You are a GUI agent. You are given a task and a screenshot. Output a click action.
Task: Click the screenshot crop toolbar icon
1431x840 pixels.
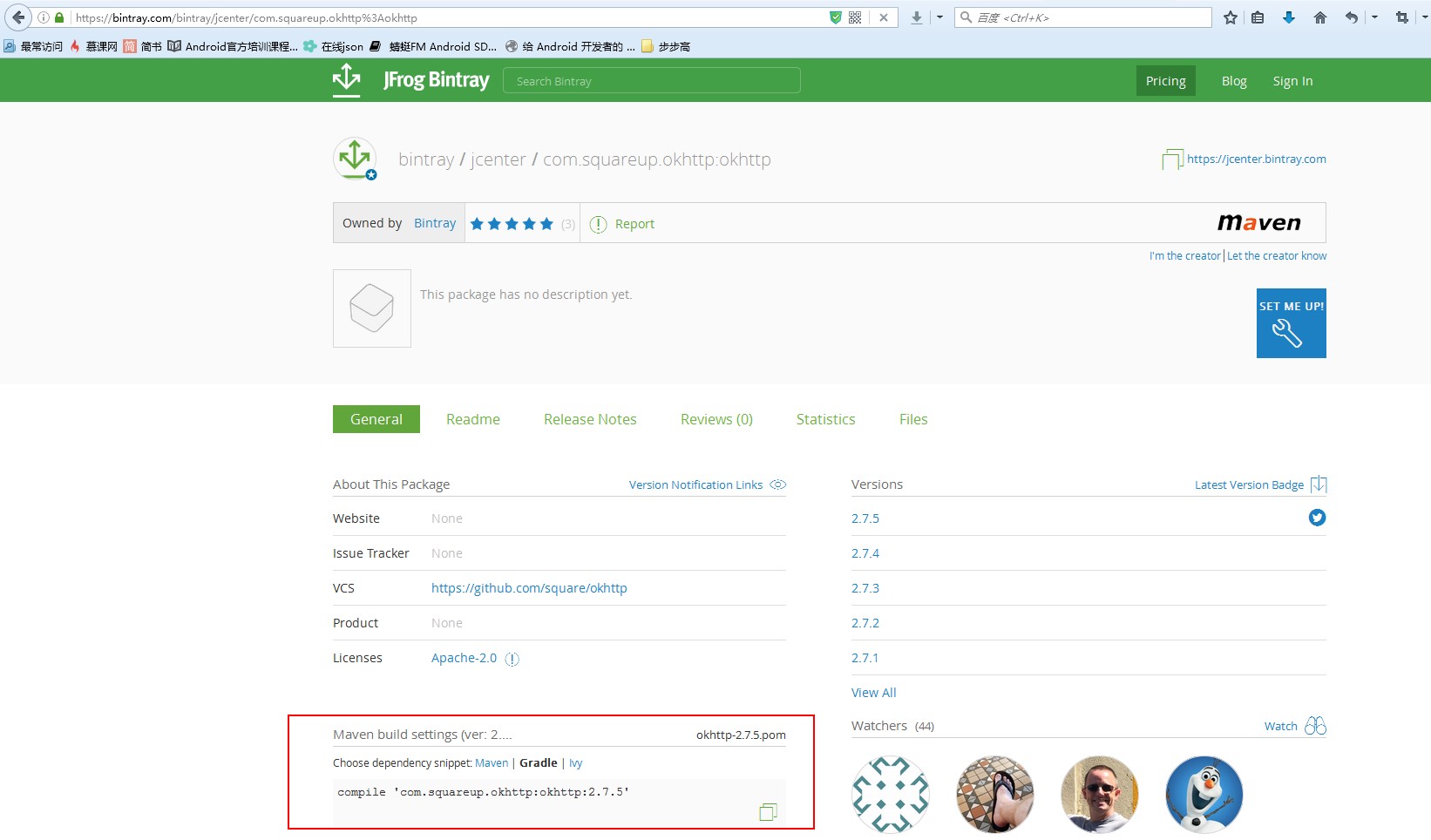click(x=1402, y=17)
